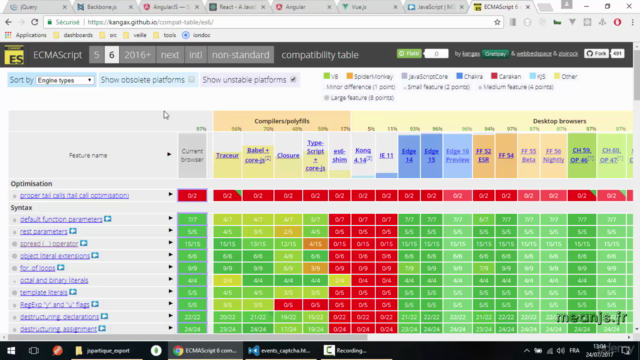Expand the Feature name column arrow

pyautogui.click(x=169, y=154)
